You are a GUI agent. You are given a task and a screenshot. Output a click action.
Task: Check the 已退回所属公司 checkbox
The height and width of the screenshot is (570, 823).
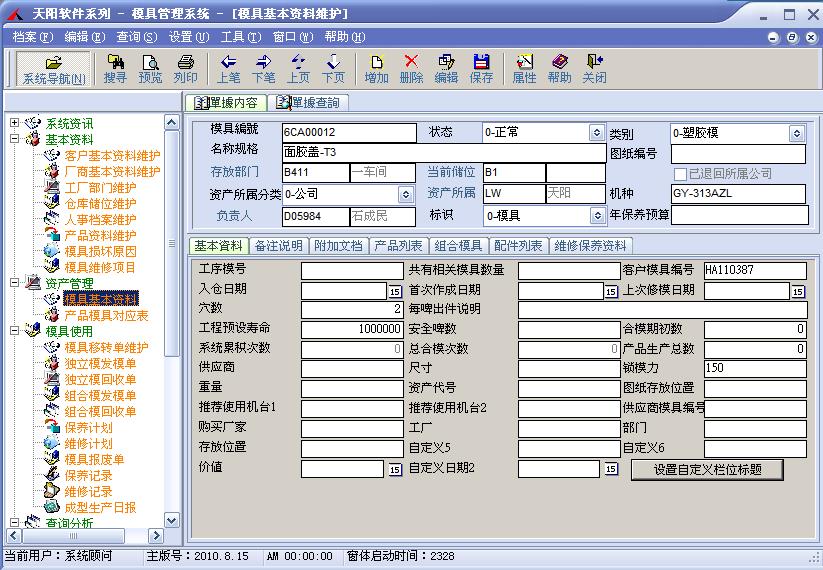[680, 174]
